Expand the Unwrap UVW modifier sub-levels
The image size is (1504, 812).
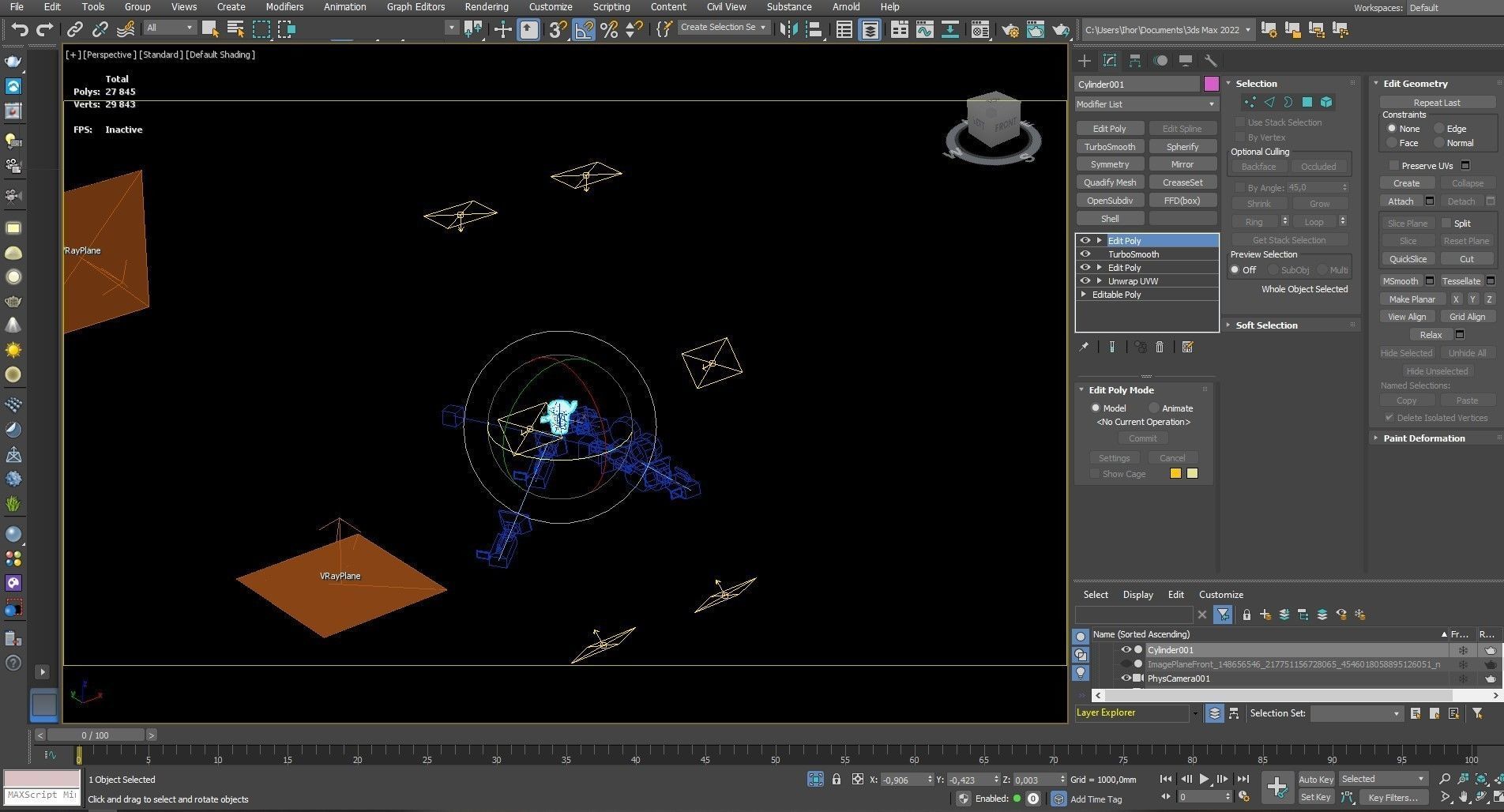[x=1099, y=281]
